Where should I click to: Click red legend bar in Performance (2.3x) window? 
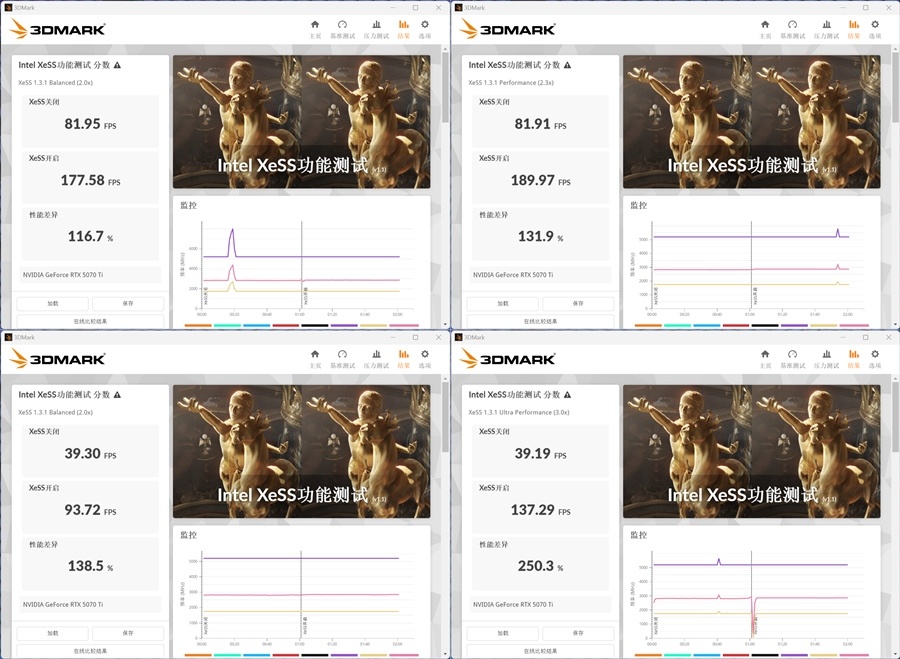click(736, 325)
